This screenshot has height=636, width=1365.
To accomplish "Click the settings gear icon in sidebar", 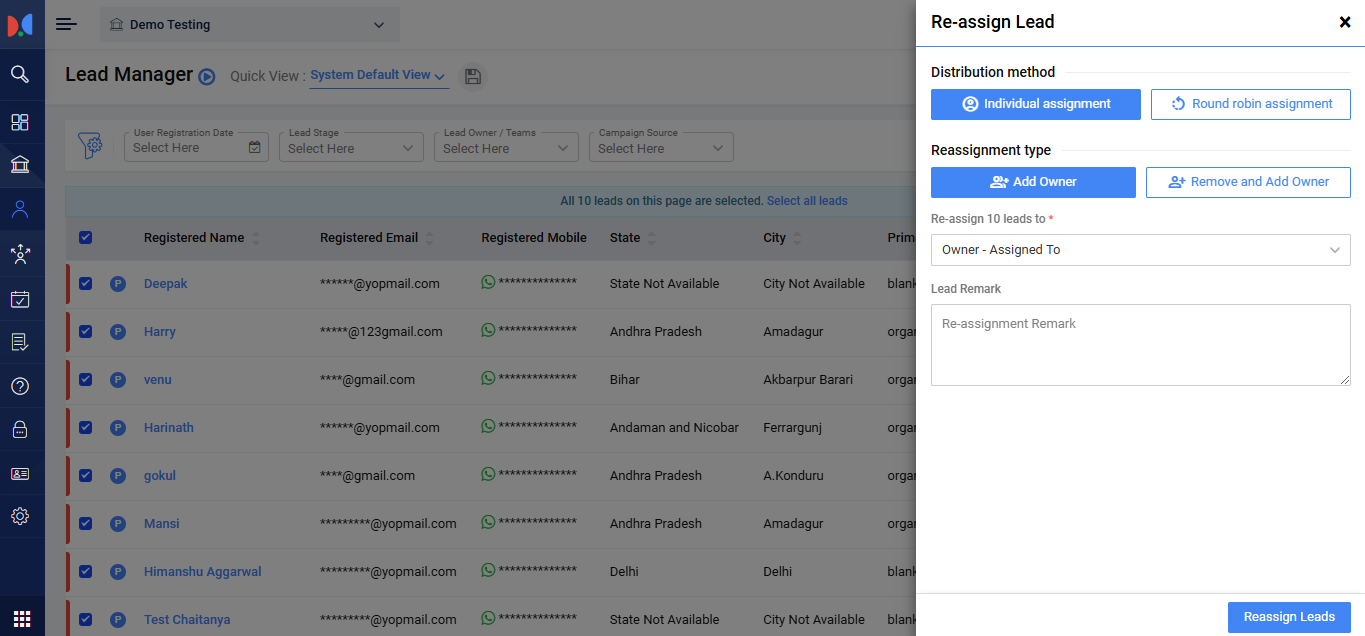I will [x=20, y=516].
